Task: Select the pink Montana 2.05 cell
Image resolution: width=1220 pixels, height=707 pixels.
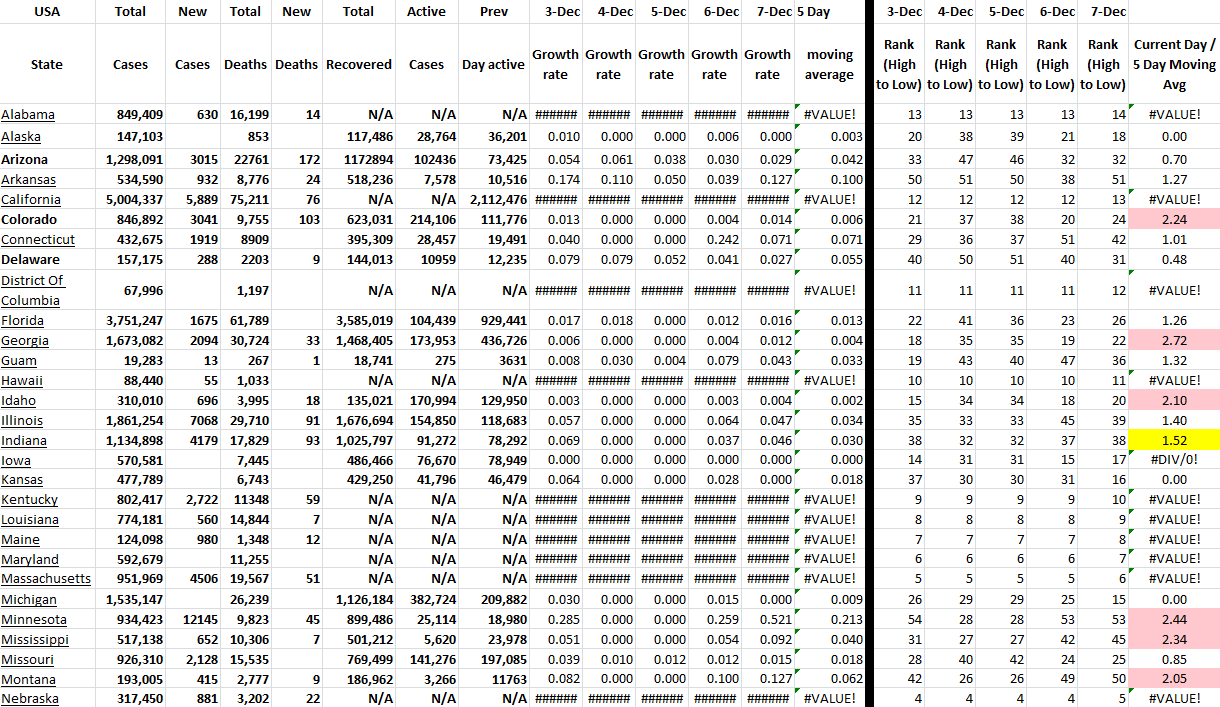Action: [x=1174, y=679]
